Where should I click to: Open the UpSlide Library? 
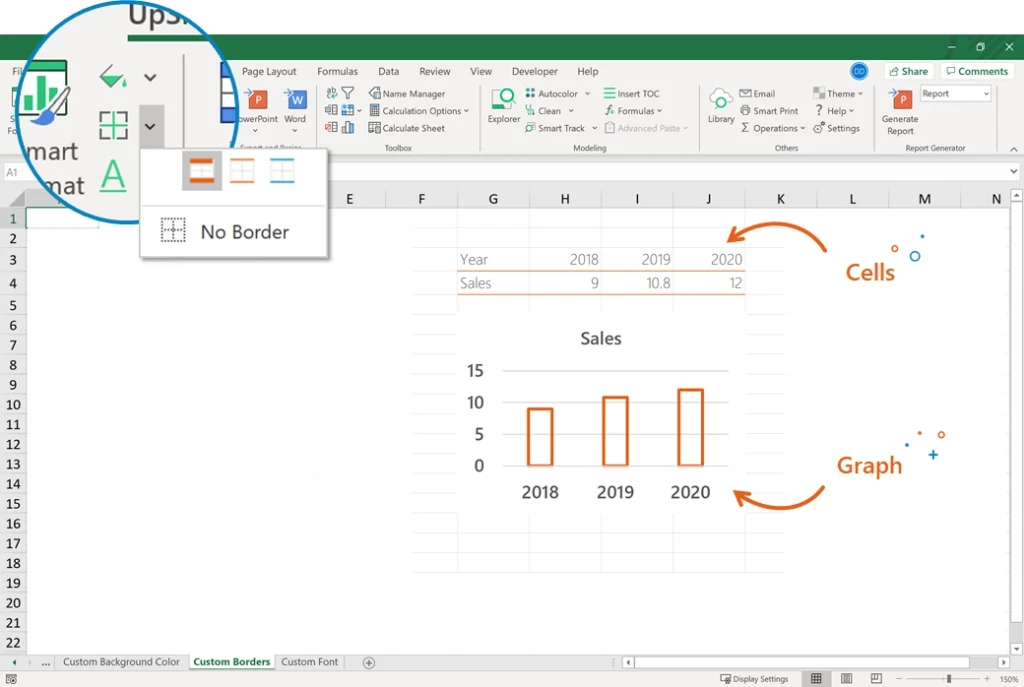(720, 103)
